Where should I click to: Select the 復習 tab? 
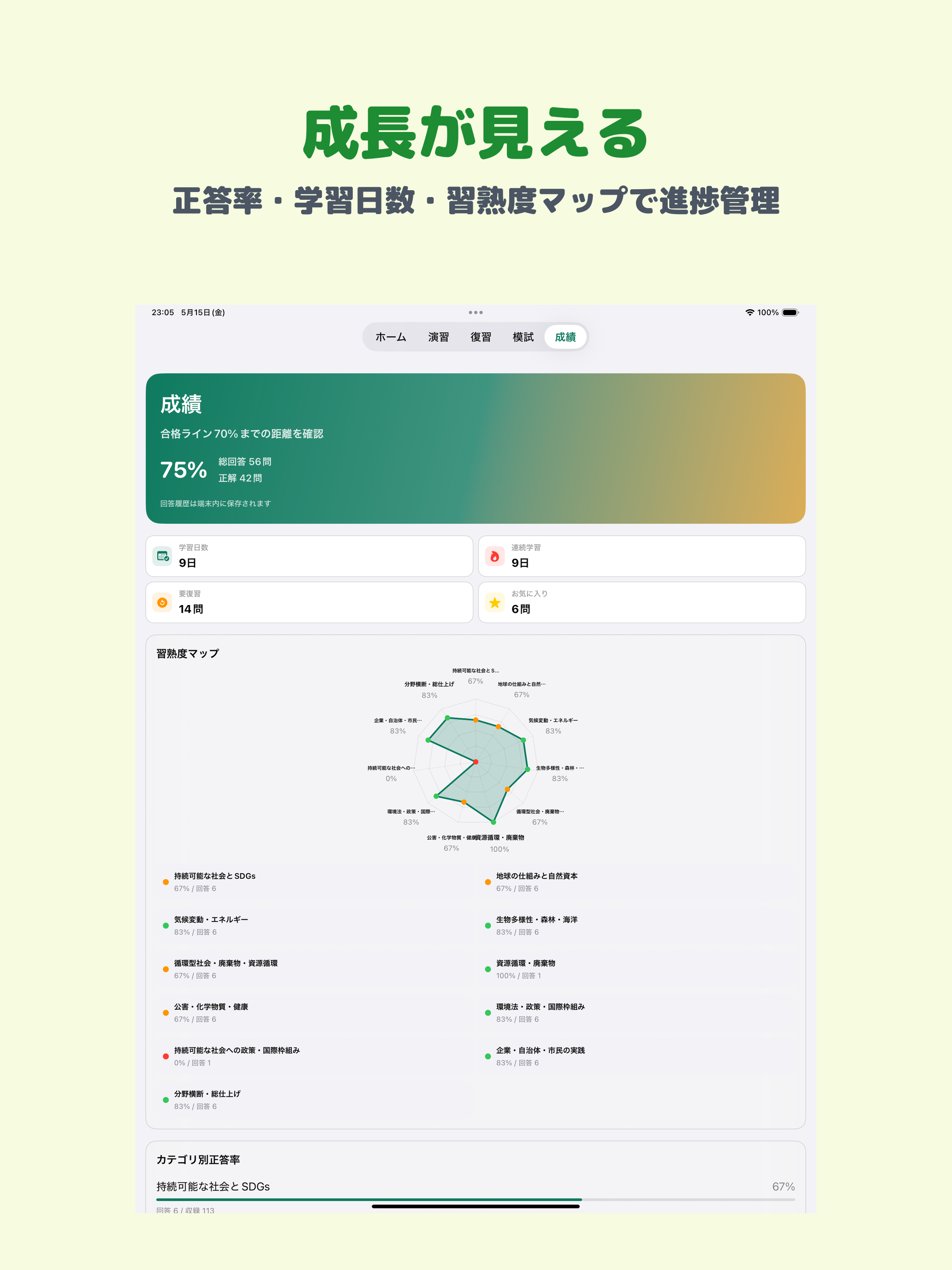pyautogui.click(x=480, y=337)
